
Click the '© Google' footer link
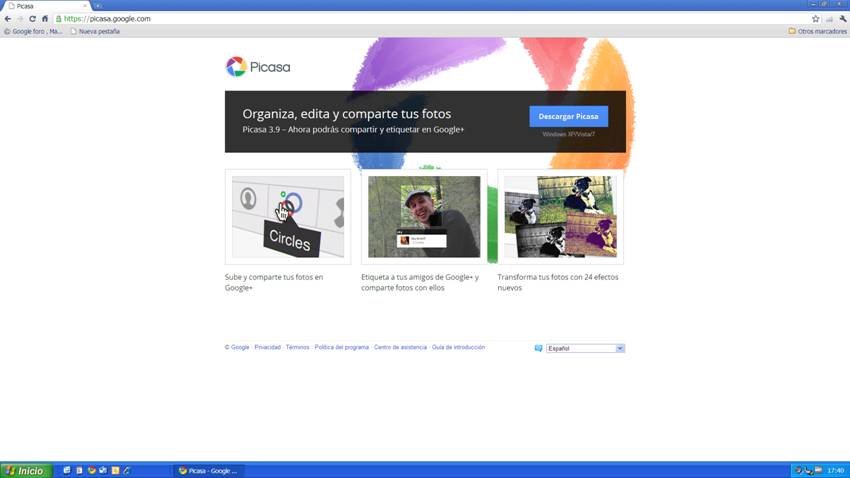pyautogui.click(x=237, y=347)
